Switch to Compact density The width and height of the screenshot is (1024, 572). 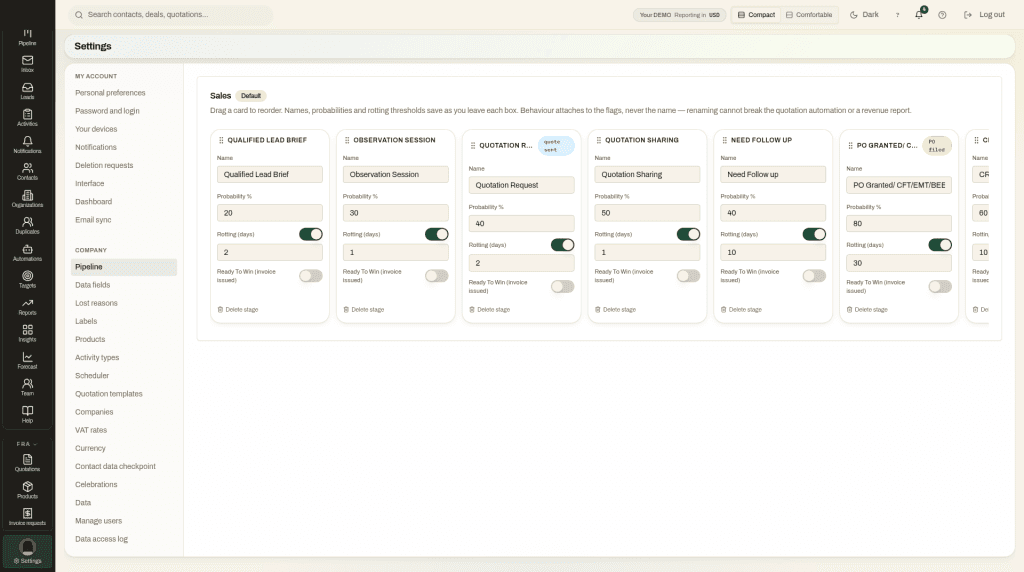(756, 15)
